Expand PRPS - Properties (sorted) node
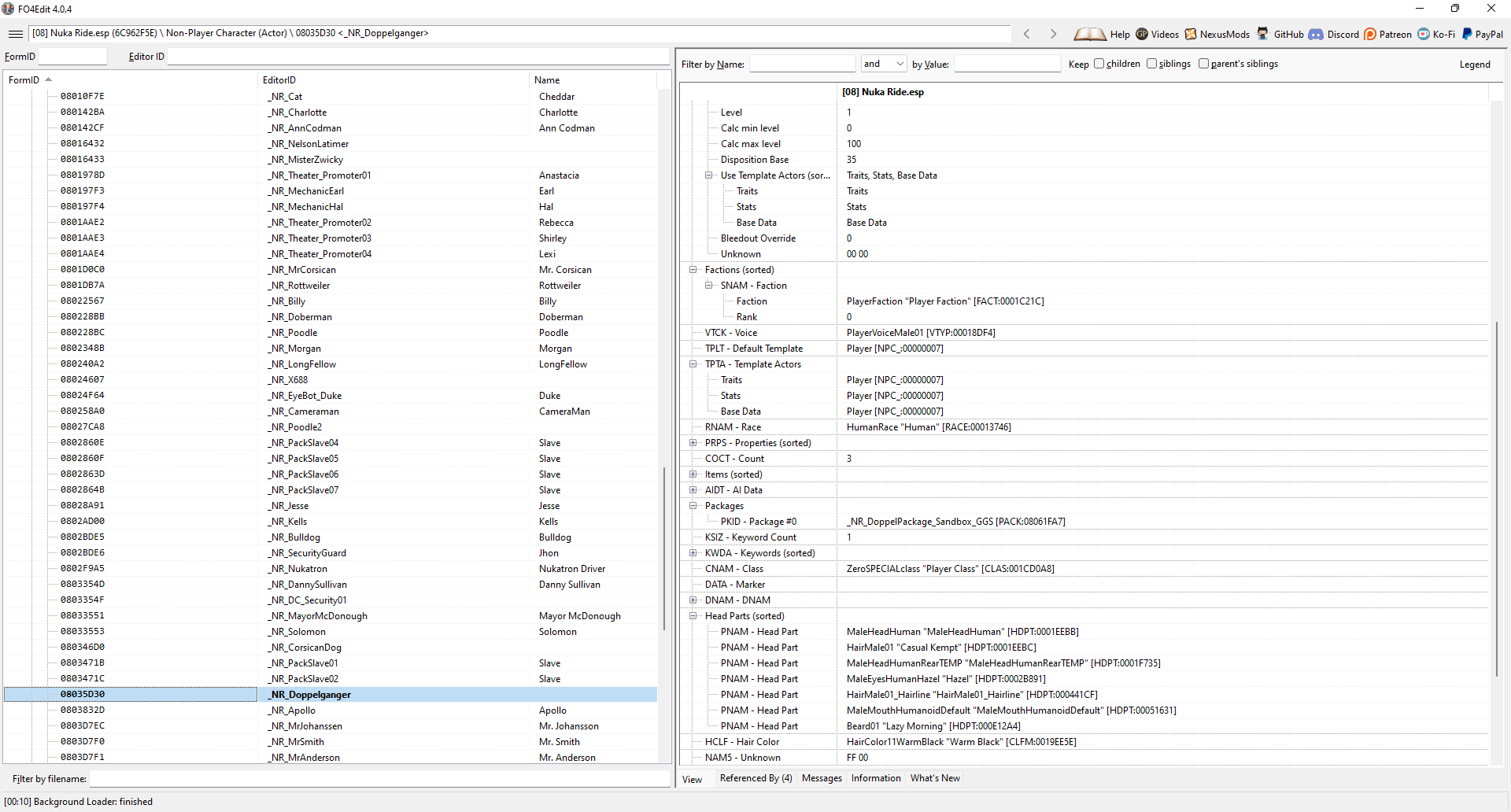1511x812 pixels. pos(693,443)
